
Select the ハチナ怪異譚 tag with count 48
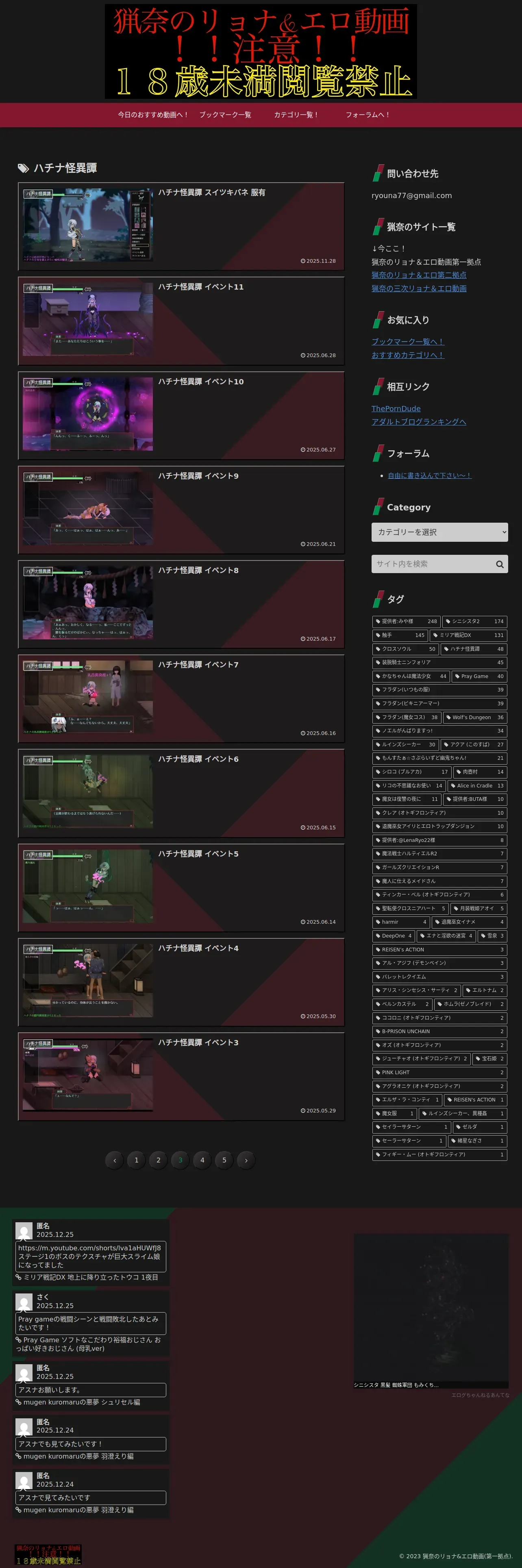[x=474, y=649]
